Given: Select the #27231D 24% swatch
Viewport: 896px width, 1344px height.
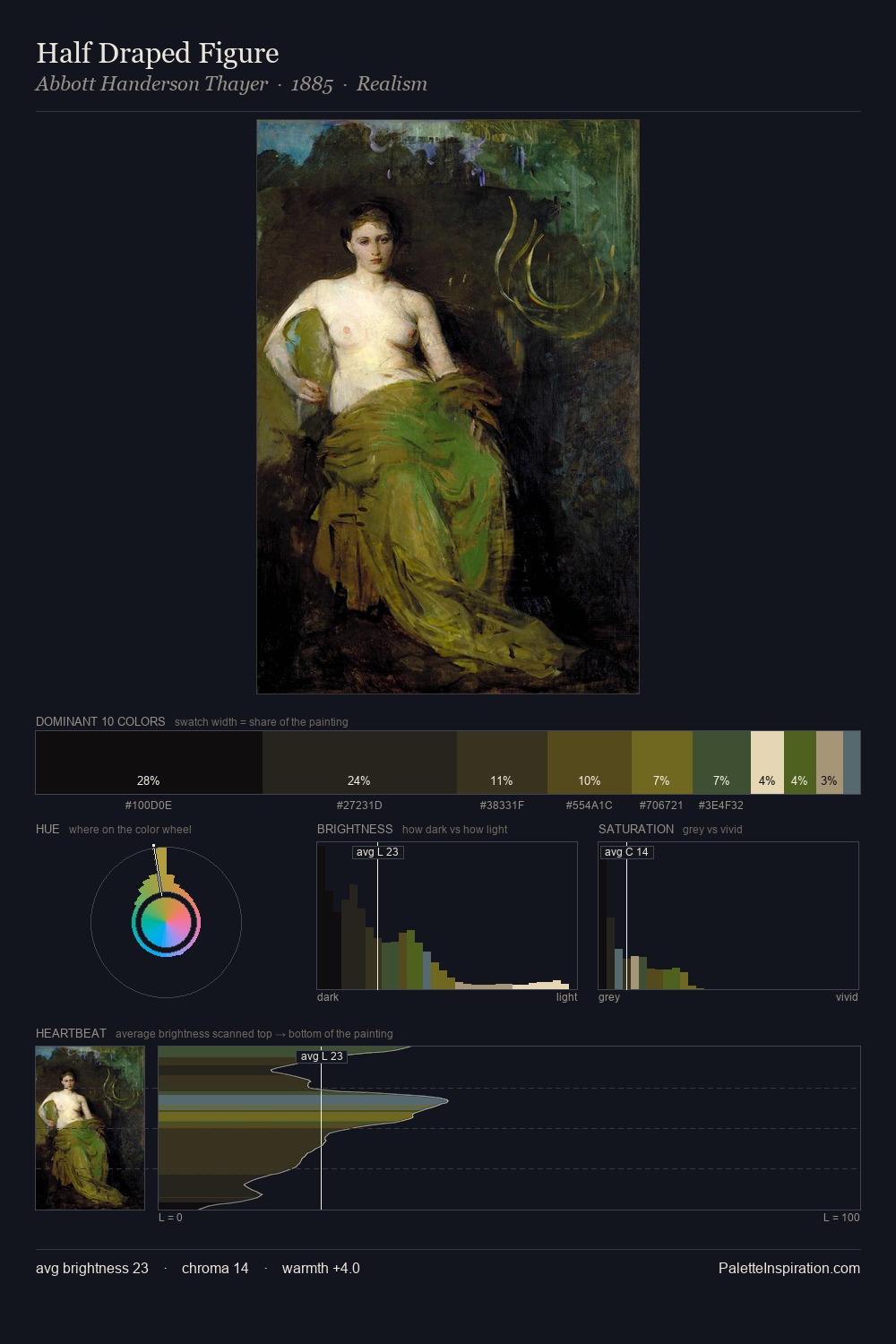Looking at the screenshot, I should pyautogui.click(x=359, y=762).
